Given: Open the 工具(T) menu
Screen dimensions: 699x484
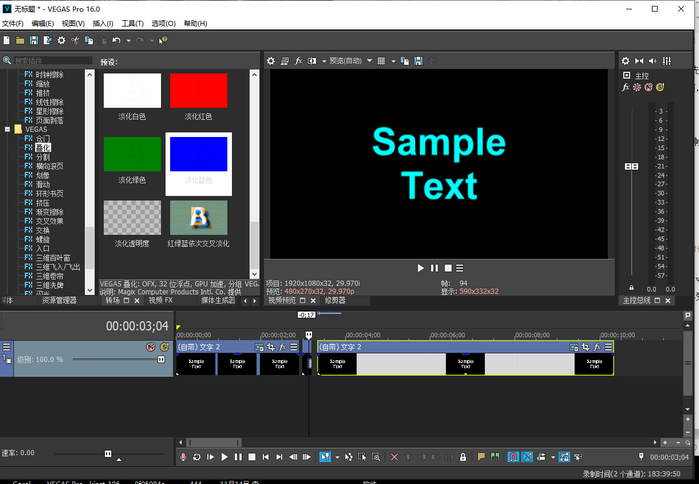Looking at the screenshot, I should pos(132,23).
